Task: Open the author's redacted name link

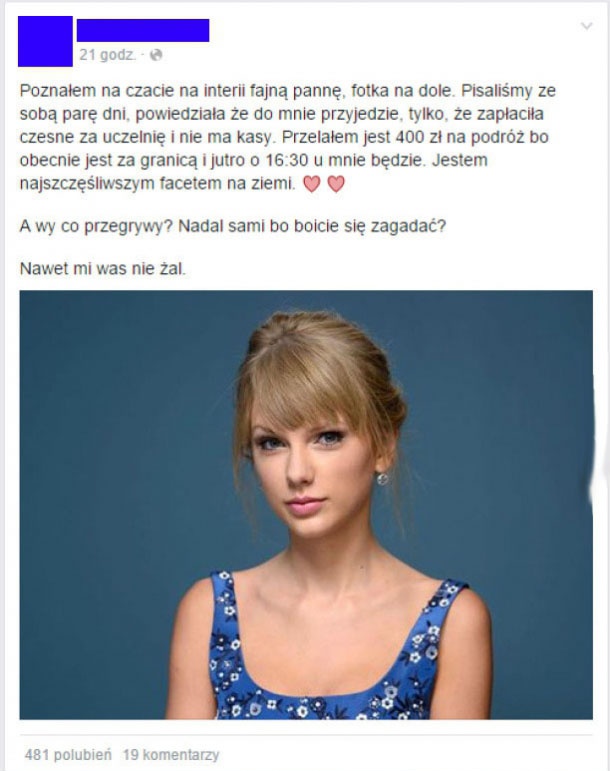Action: tap(143, 30)
